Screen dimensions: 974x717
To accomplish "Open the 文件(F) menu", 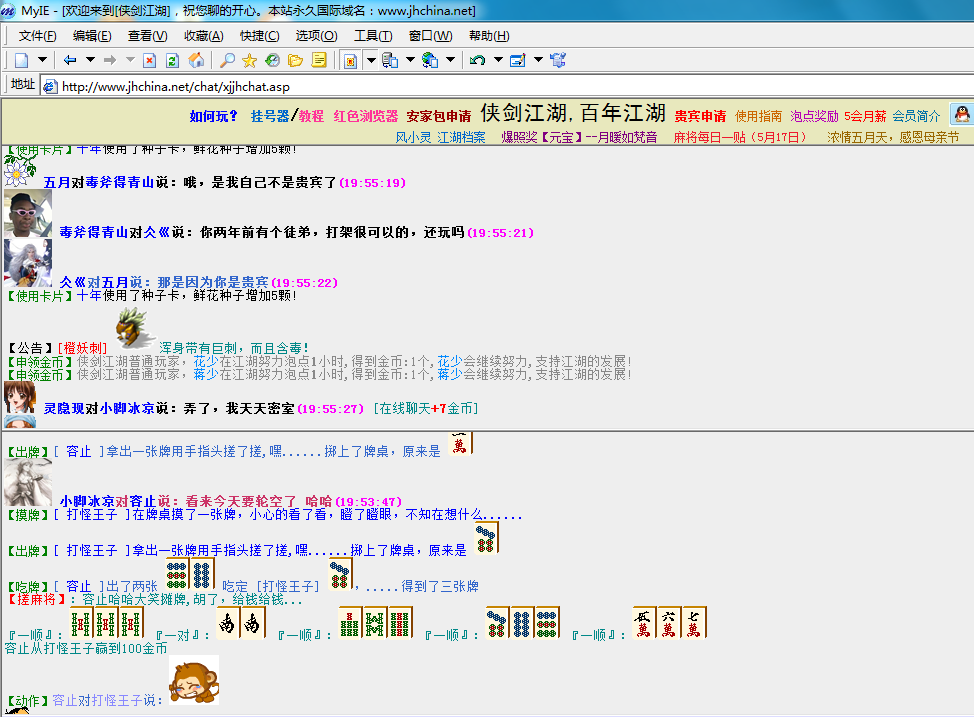I will click(x=37, y=36).
